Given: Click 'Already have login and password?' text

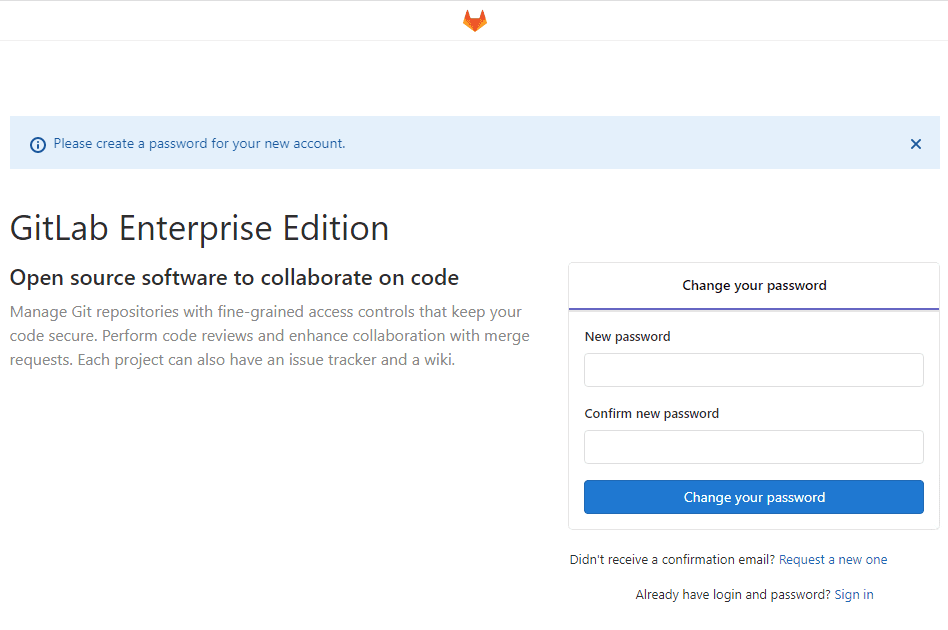Looking at the screenshot, I should click(732, 595).
